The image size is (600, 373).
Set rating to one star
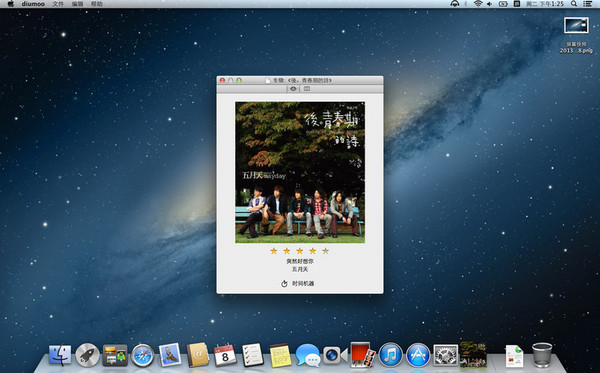(x=274, y=251)
